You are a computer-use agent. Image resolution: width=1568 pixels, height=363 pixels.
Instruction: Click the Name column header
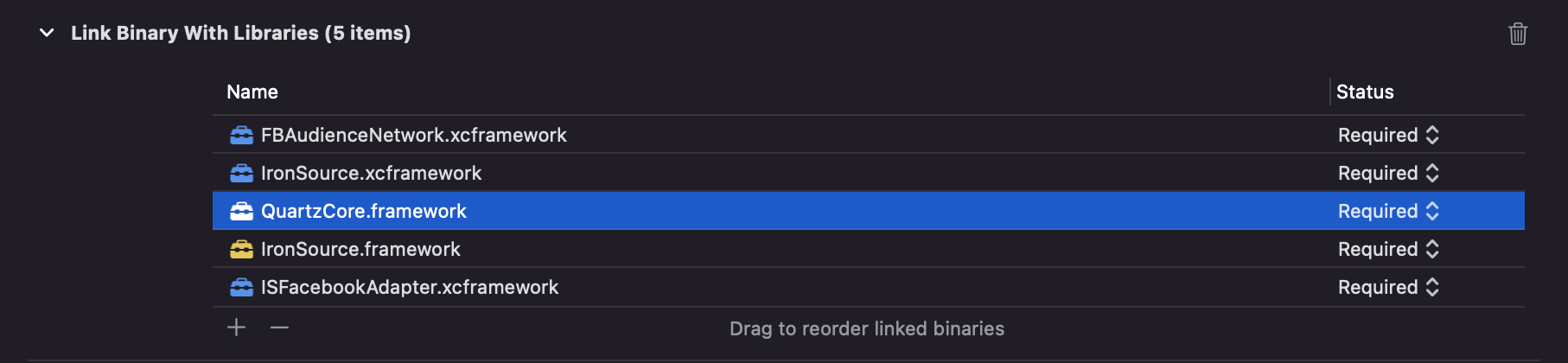pos(252,92)
